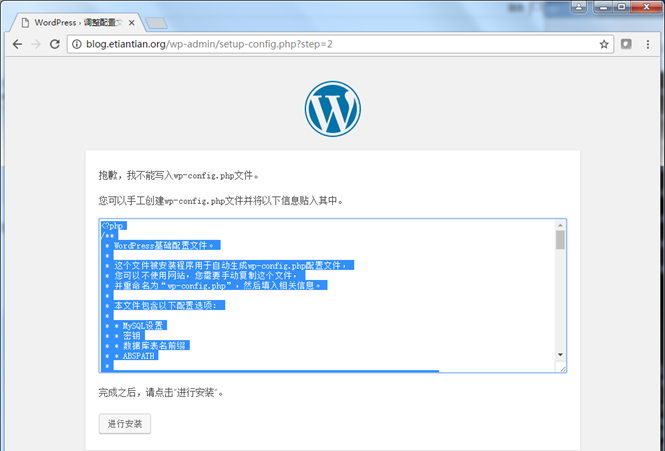Image resolution: width=665 pixels, height=451 pixels.
Task: Minimize the Chrome window
Action: coord(603,6)
